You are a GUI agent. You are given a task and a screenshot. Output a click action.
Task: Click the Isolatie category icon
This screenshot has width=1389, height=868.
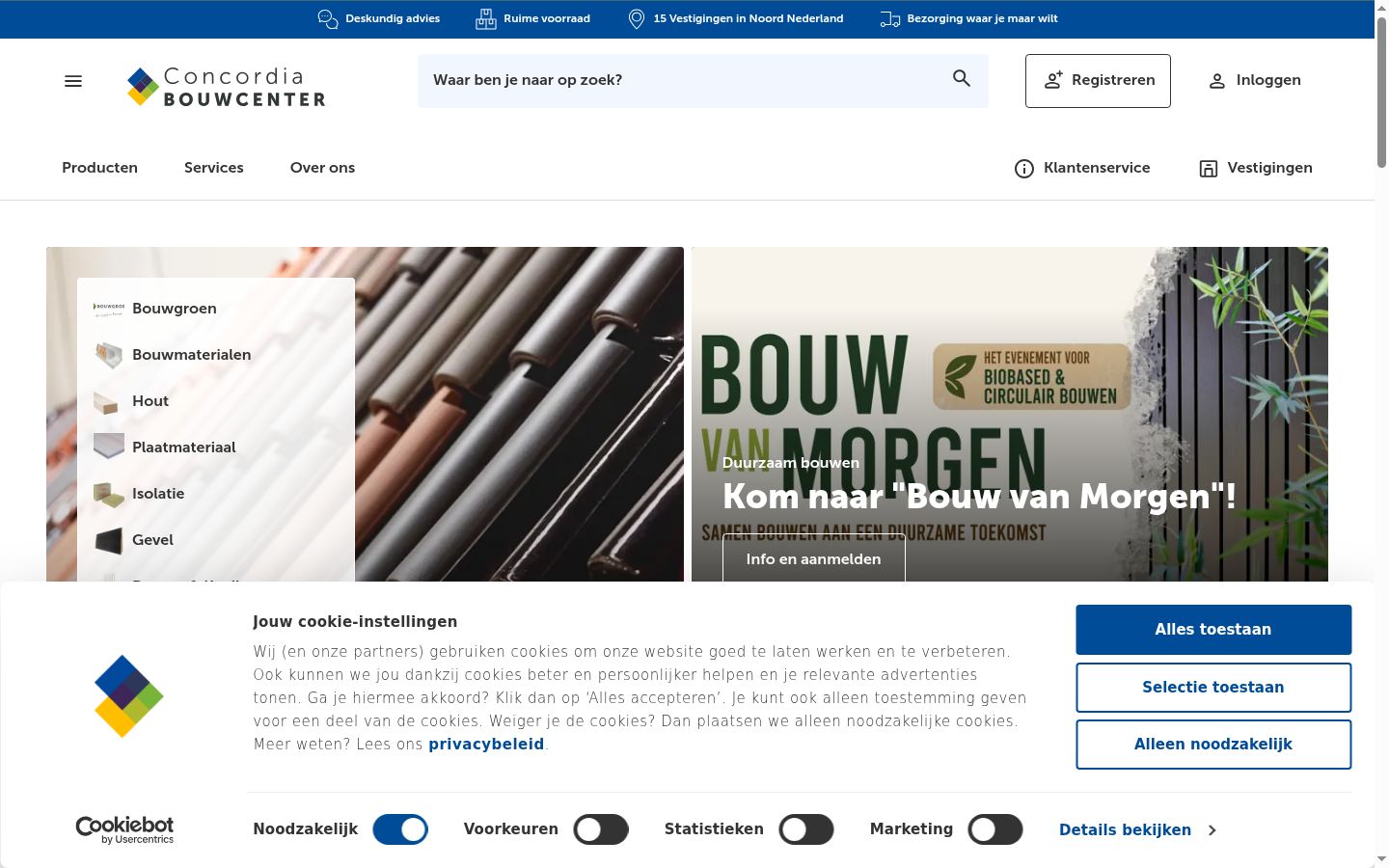(109, 494)
